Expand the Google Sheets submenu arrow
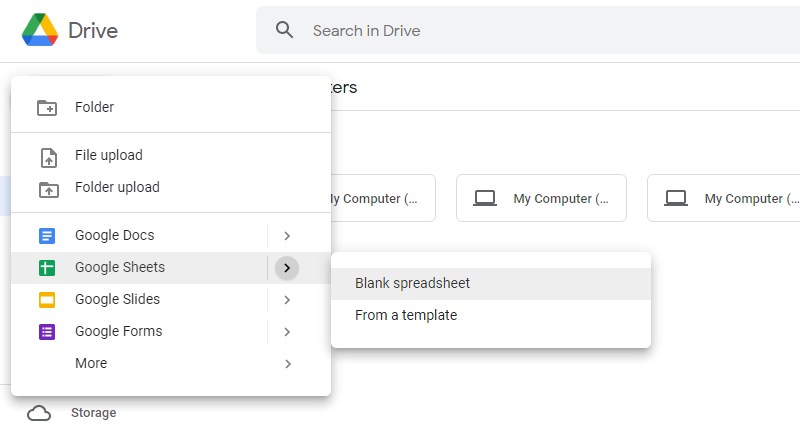The height and width of the screenshot is (436, 800). pos(287,268)
